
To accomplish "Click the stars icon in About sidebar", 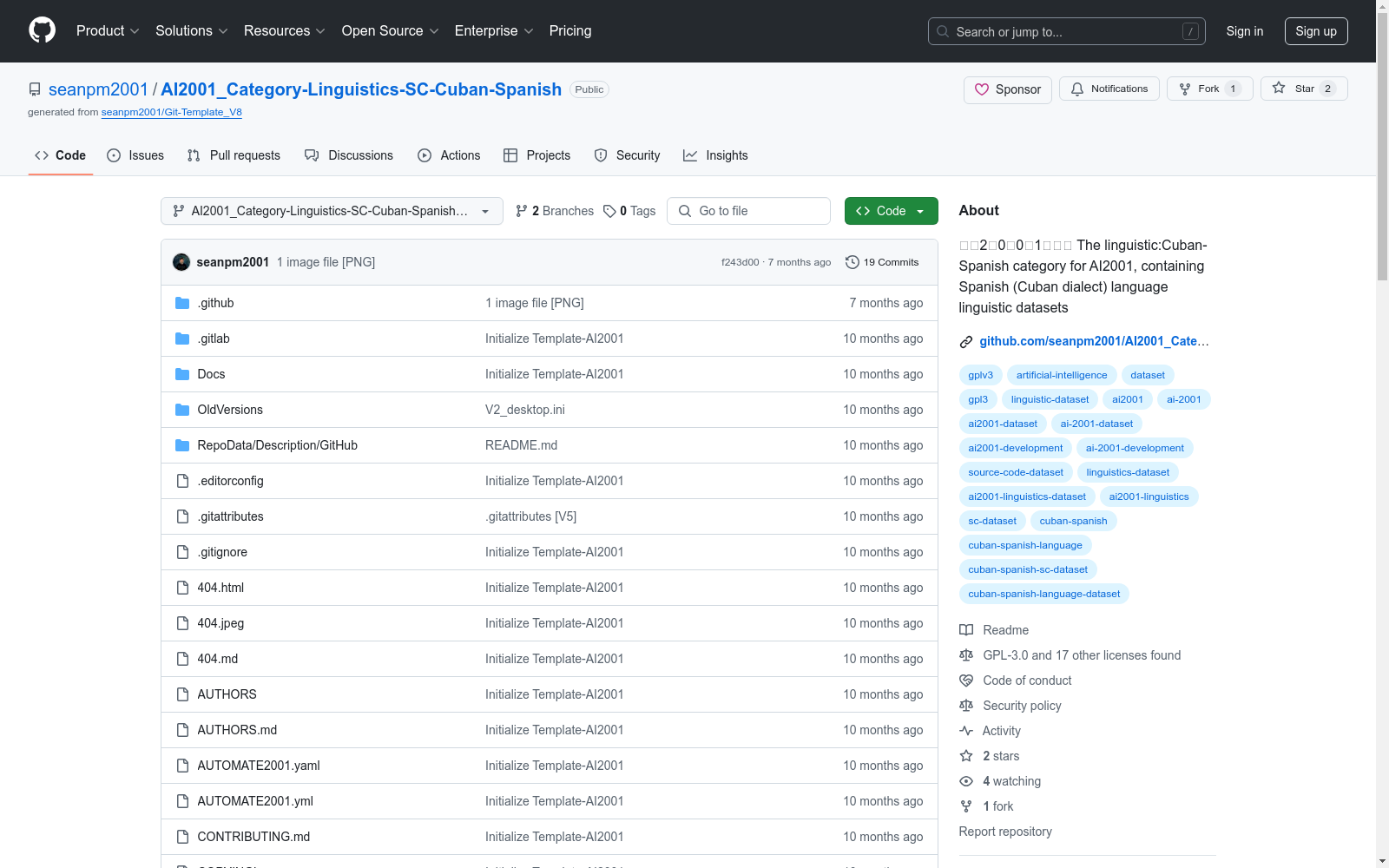I will 966,756.
